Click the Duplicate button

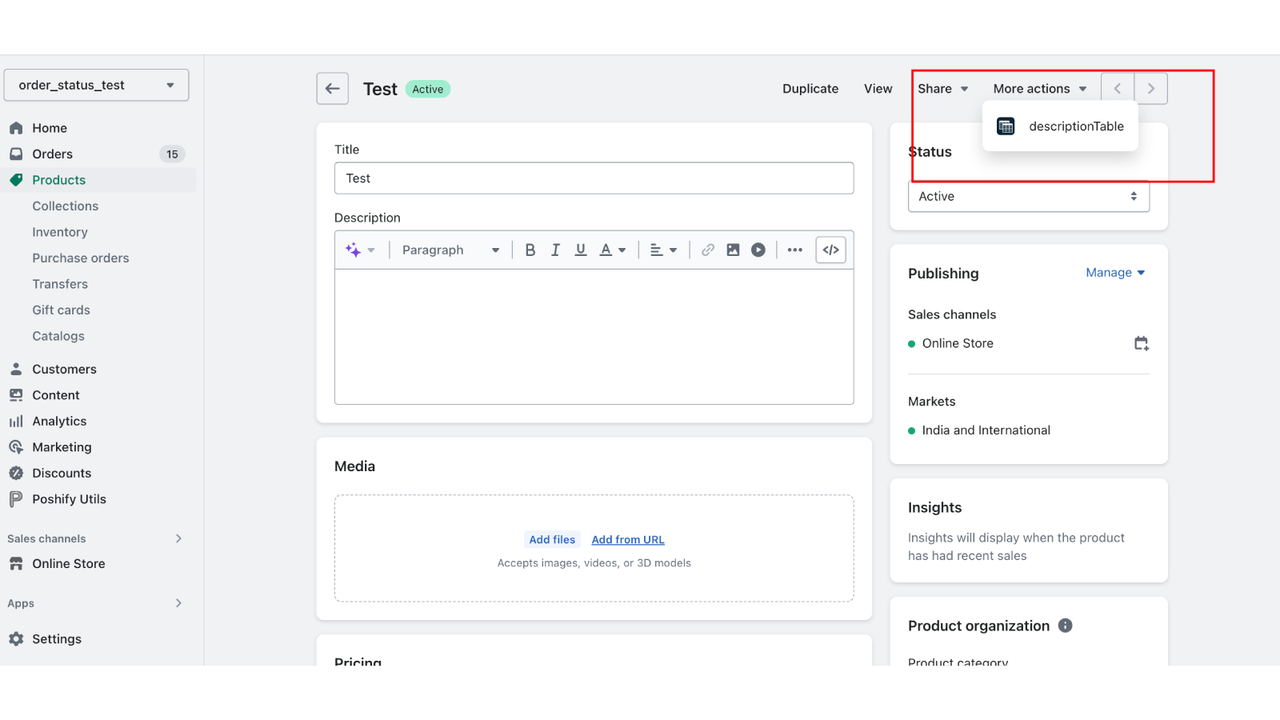click(x=810, y=88)
